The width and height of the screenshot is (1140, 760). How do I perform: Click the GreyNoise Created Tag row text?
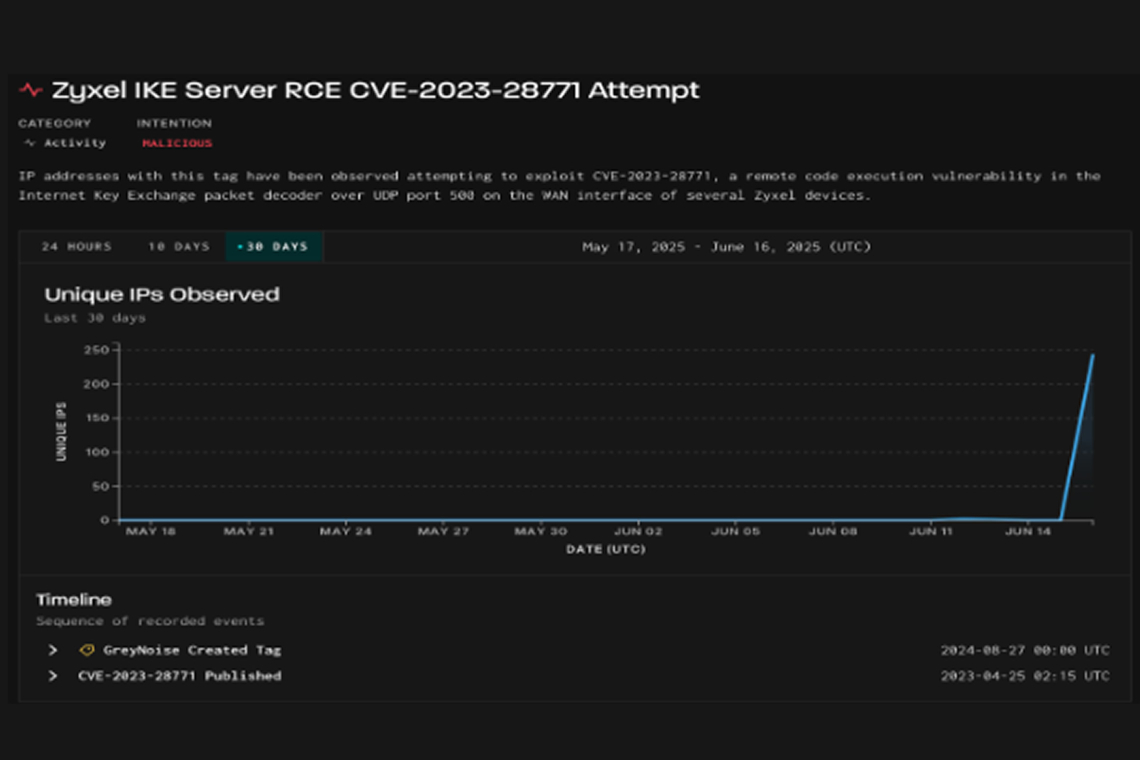pyautogui.click(x=192, y=650)
